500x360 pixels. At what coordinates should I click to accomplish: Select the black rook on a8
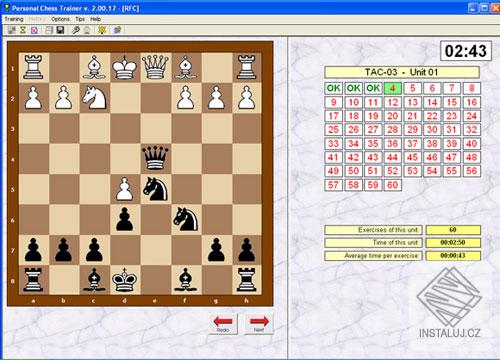click(33, 280)
